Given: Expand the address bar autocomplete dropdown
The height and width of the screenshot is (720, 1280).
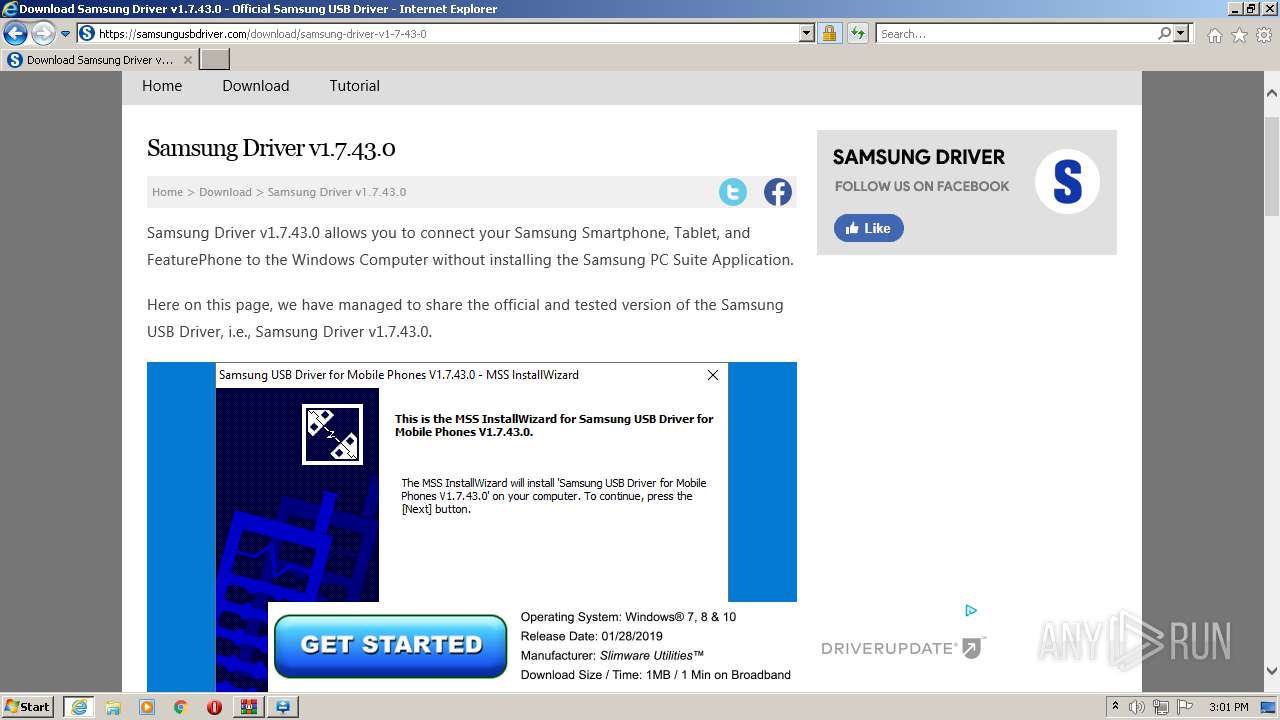Looking at the screenshot, I should [x=807, y=33].
